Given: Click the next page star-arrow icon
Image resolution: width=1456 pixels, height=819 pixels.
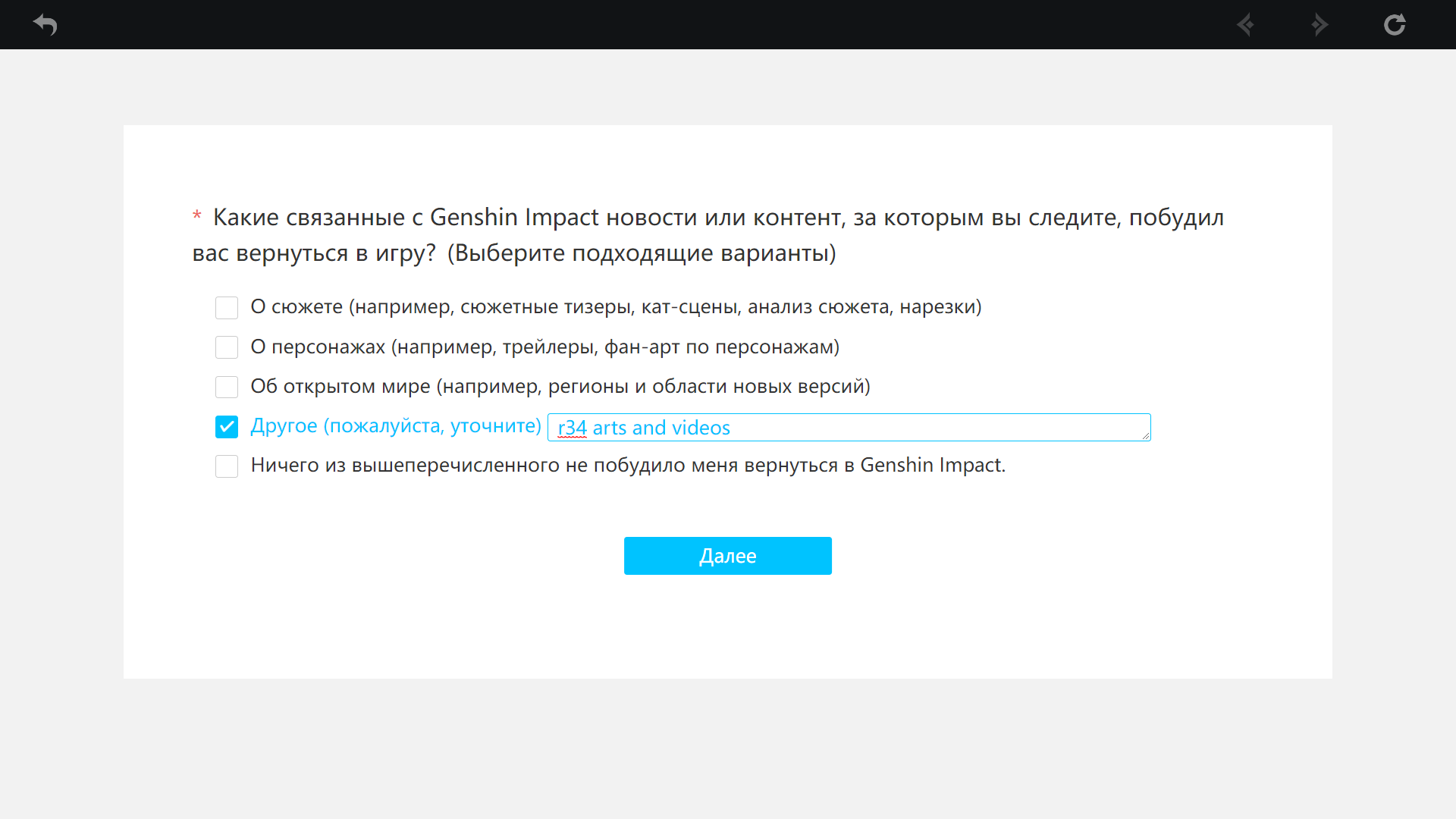Looking at the screenshot, I should tap(1319, 25).
